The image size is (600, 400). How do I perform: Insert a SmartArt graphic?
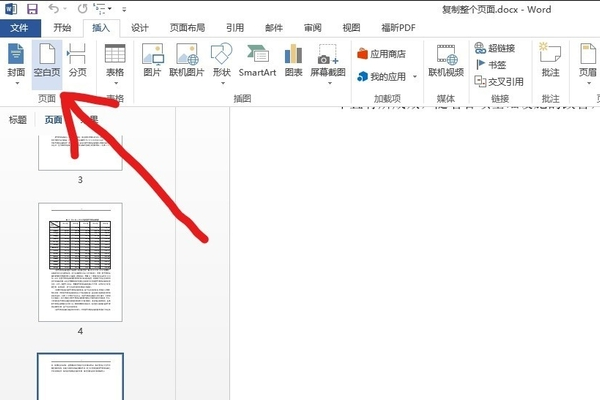pos(257,62)
